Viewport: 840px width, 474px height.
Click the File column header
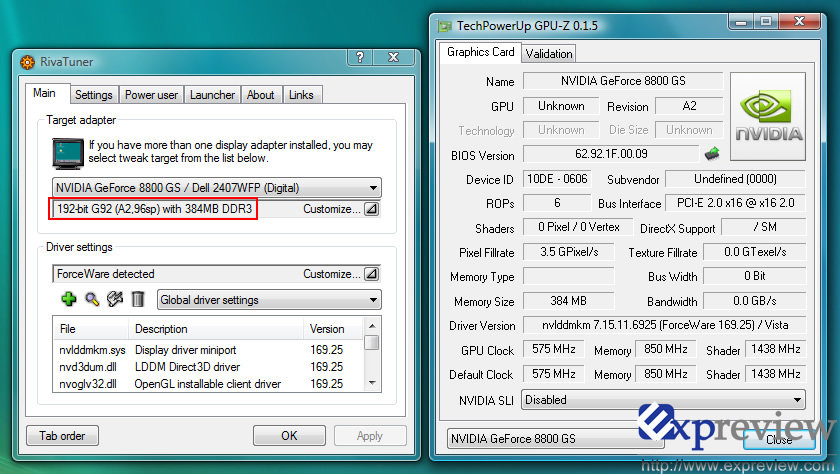tap(91, 329)
